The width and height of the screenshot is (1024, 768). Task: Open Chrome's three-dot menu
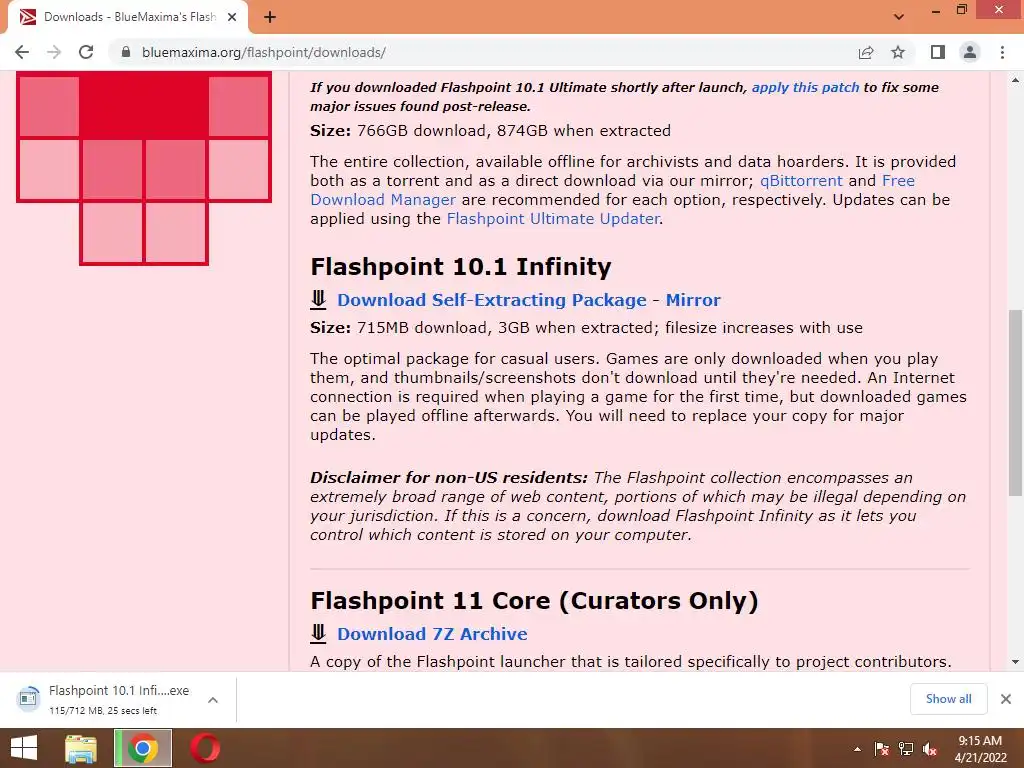pos(1002,52)
